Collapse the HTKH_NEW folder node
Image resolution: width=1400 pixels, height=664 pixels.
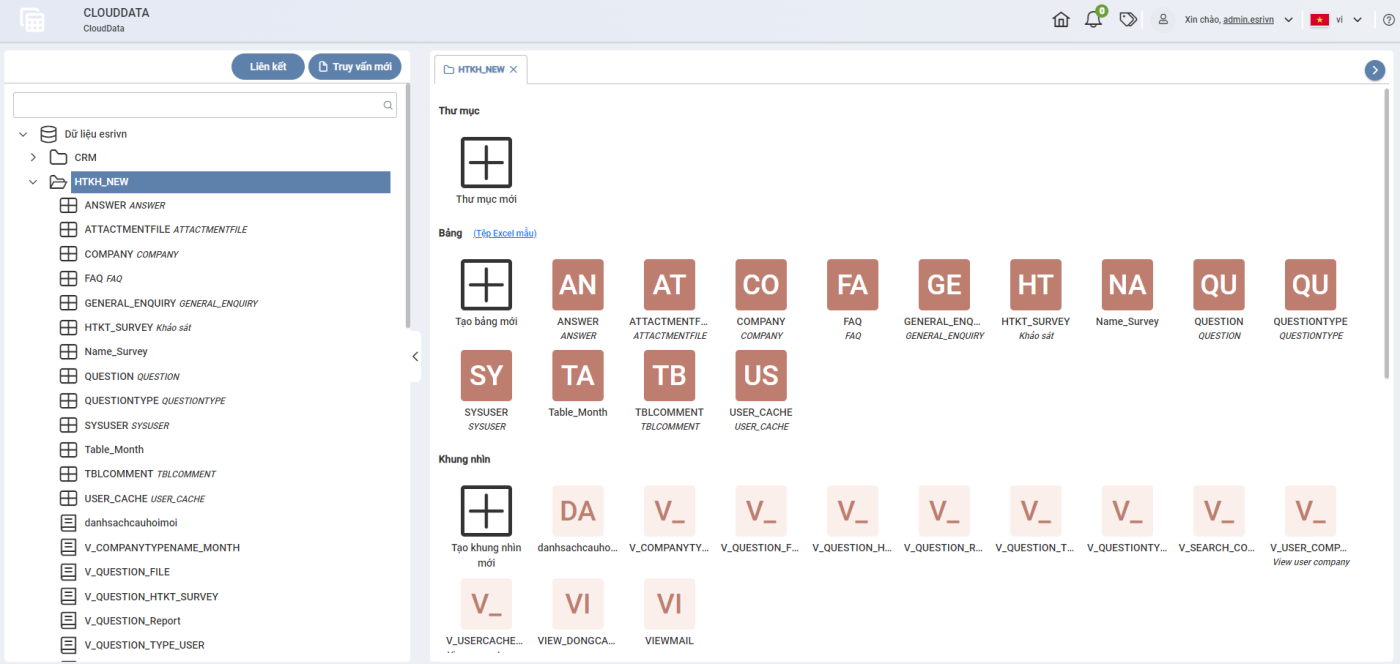tap(33, 182)
